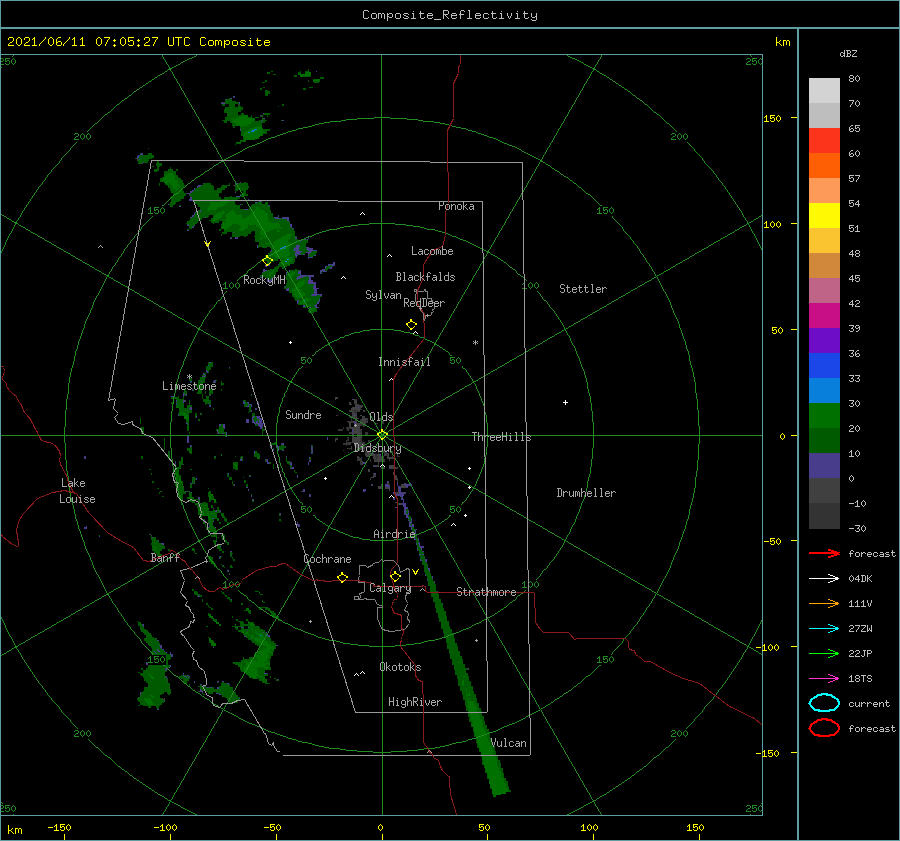900x841 pixels.
Task: Click the Sylvan label
Action: pos(383,295)
